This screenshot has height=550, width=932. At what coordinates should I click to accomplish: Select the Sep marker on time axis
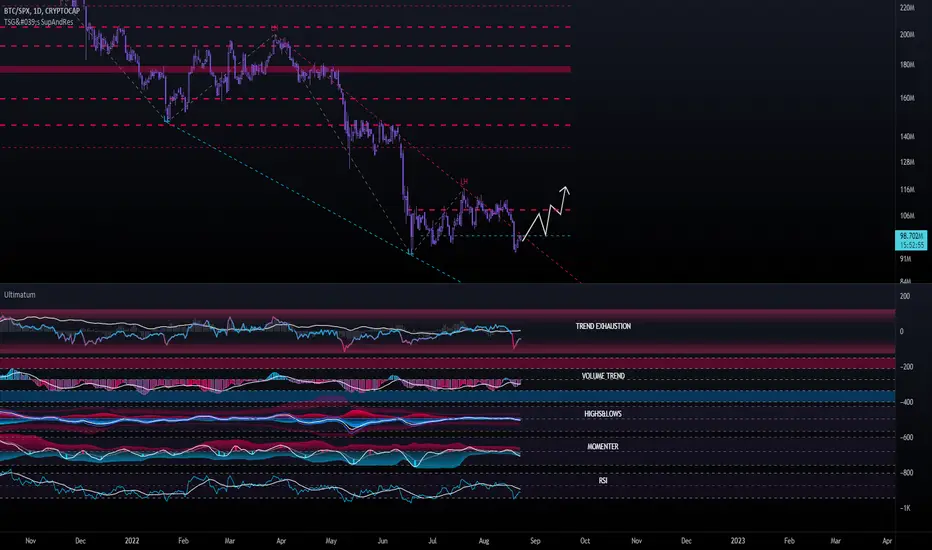click(535, 540)
